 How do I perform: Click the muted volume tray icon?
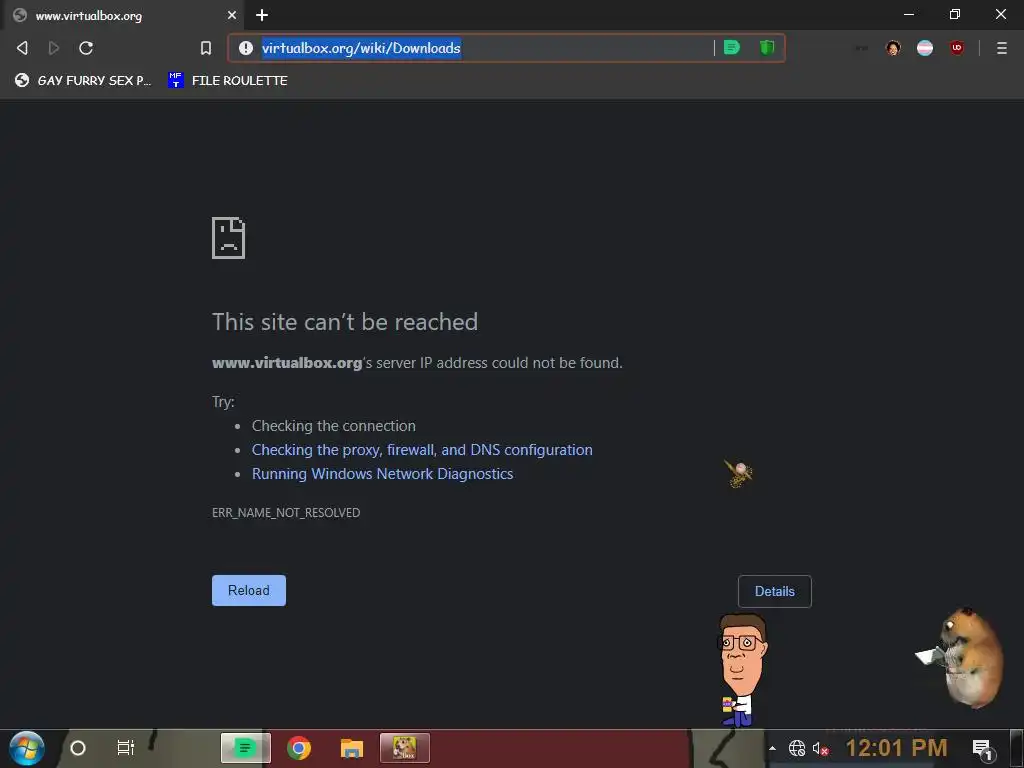[820, 748]
